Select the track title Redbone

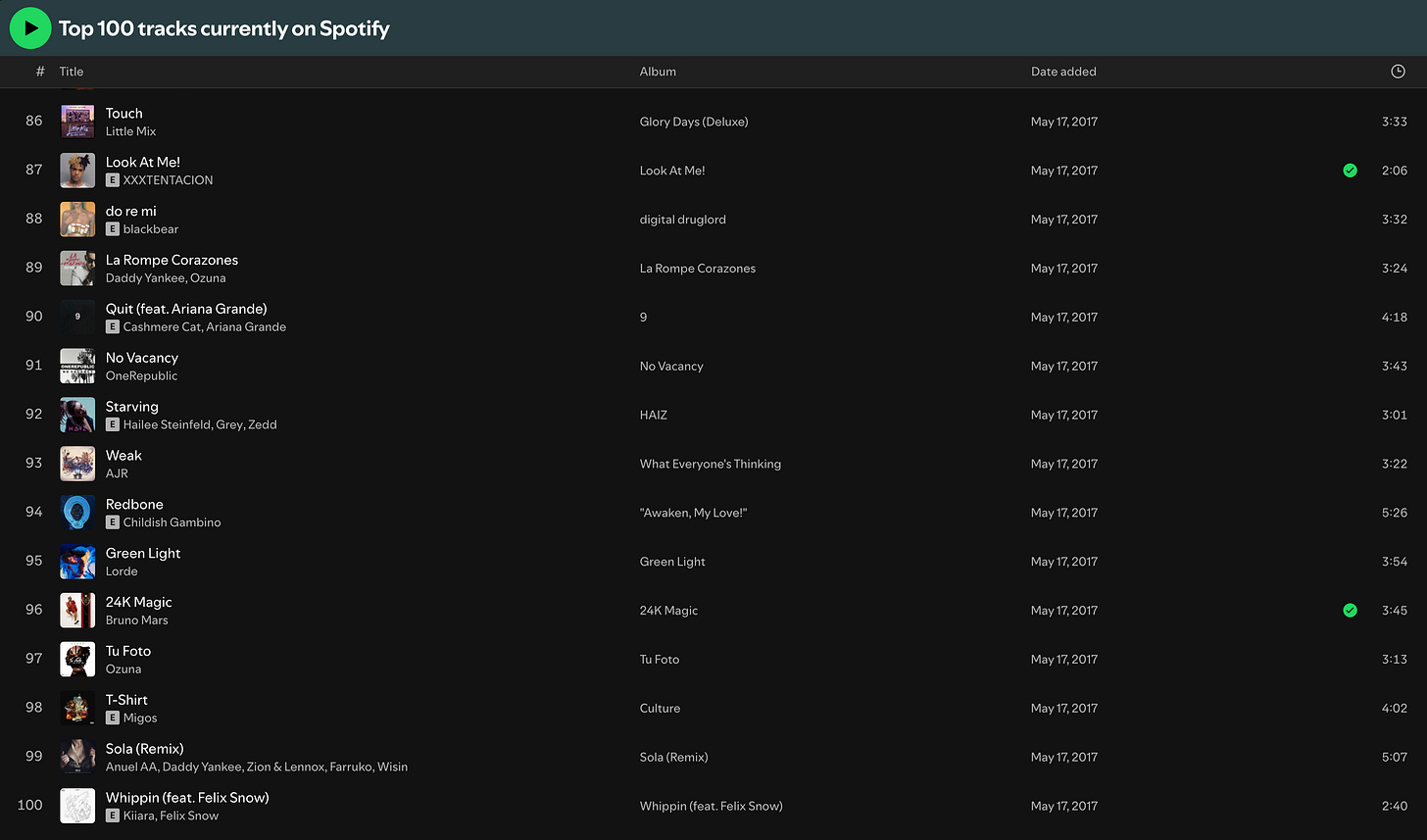pos(134,505)
